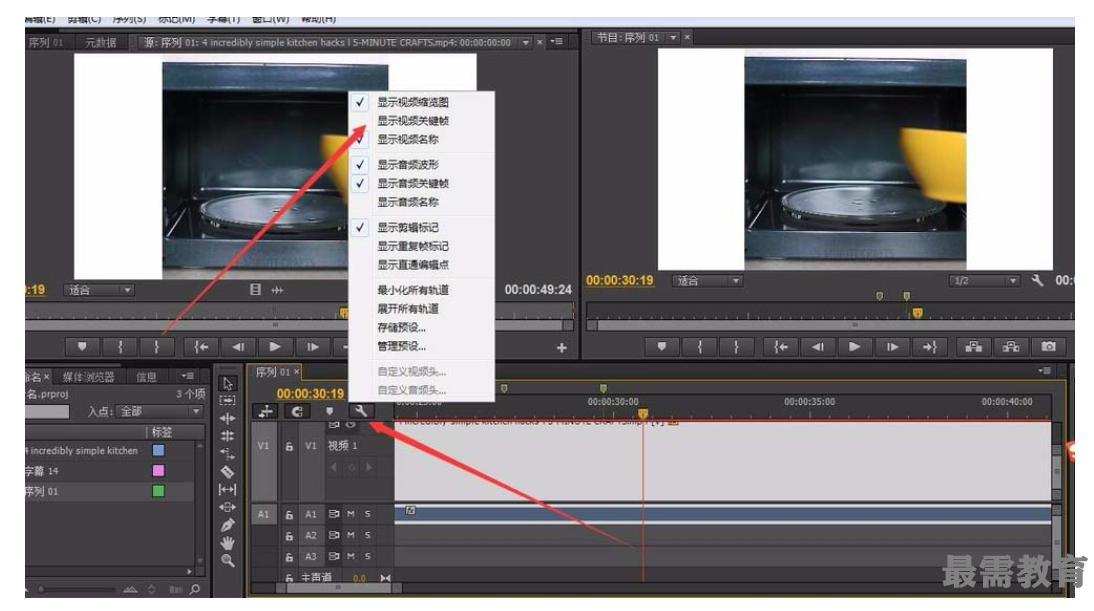This screenshot has height=611, width=1094.
Task: Select the Ripple Edit tool
Action: point(227,418)
